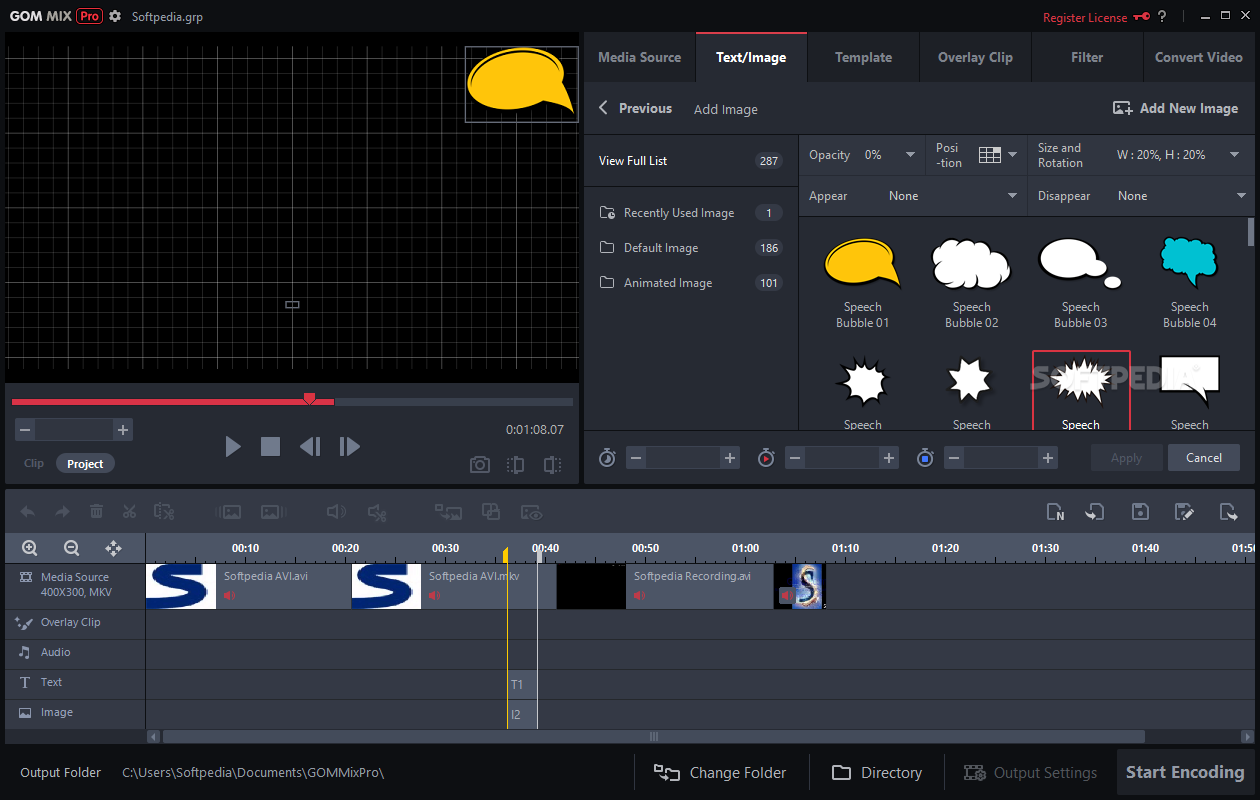Screen dimensions: 1260x800
Task: Click Change Folder button
Action: [x=720, y=772]
